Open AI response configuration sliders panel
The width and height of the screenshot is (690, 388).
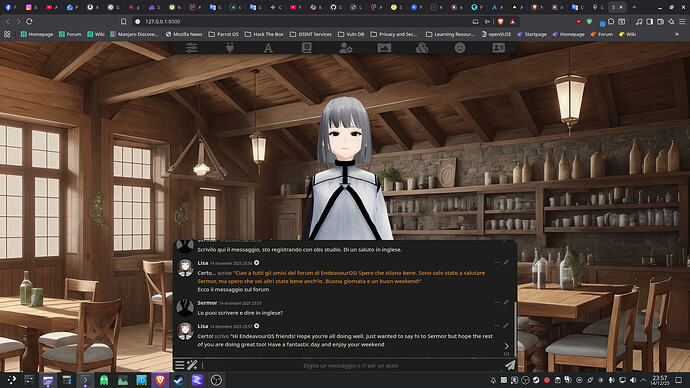click(x=191, y=48)
